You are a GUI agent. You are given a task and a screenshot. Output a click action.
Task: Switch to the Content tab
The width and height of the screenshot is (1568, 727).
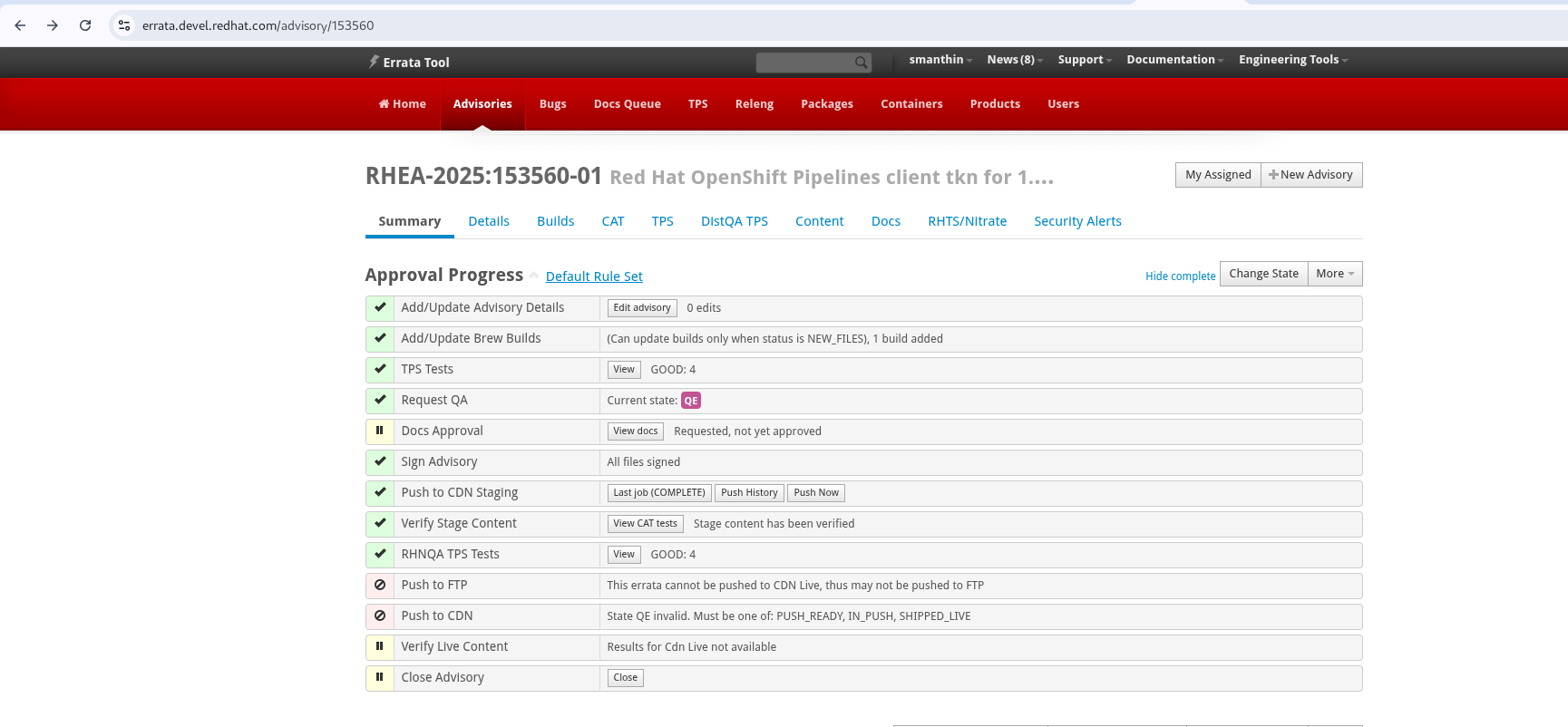(820, 221)
